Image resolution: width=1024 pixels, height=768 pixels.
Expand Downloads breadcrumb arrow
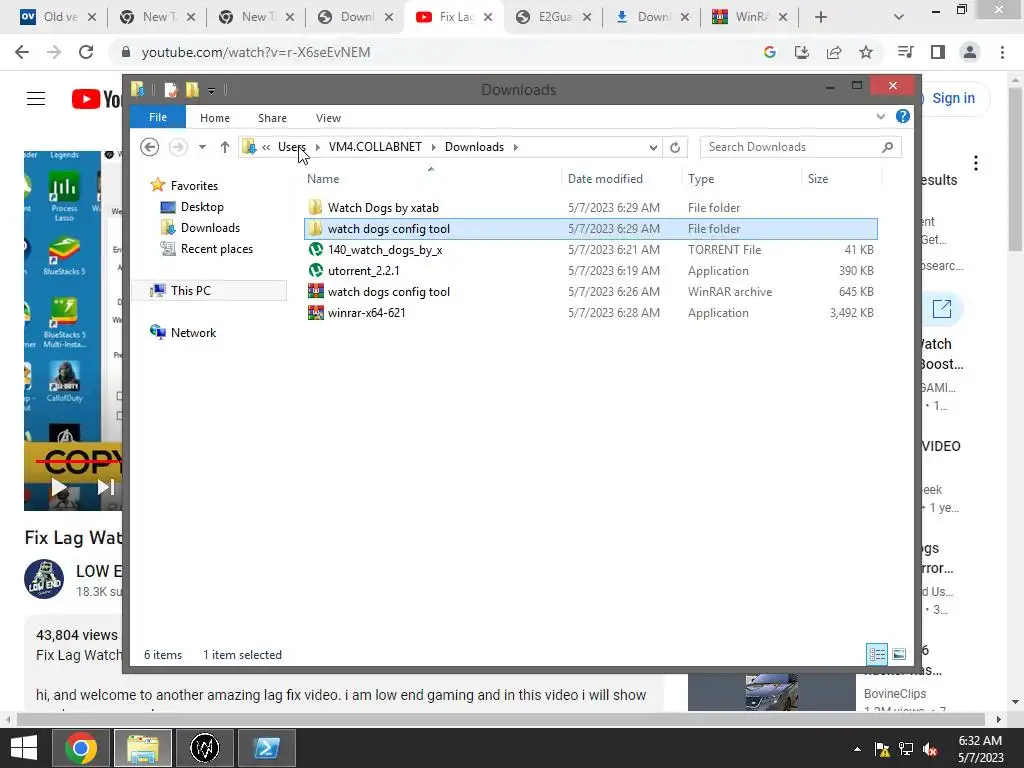515,147
